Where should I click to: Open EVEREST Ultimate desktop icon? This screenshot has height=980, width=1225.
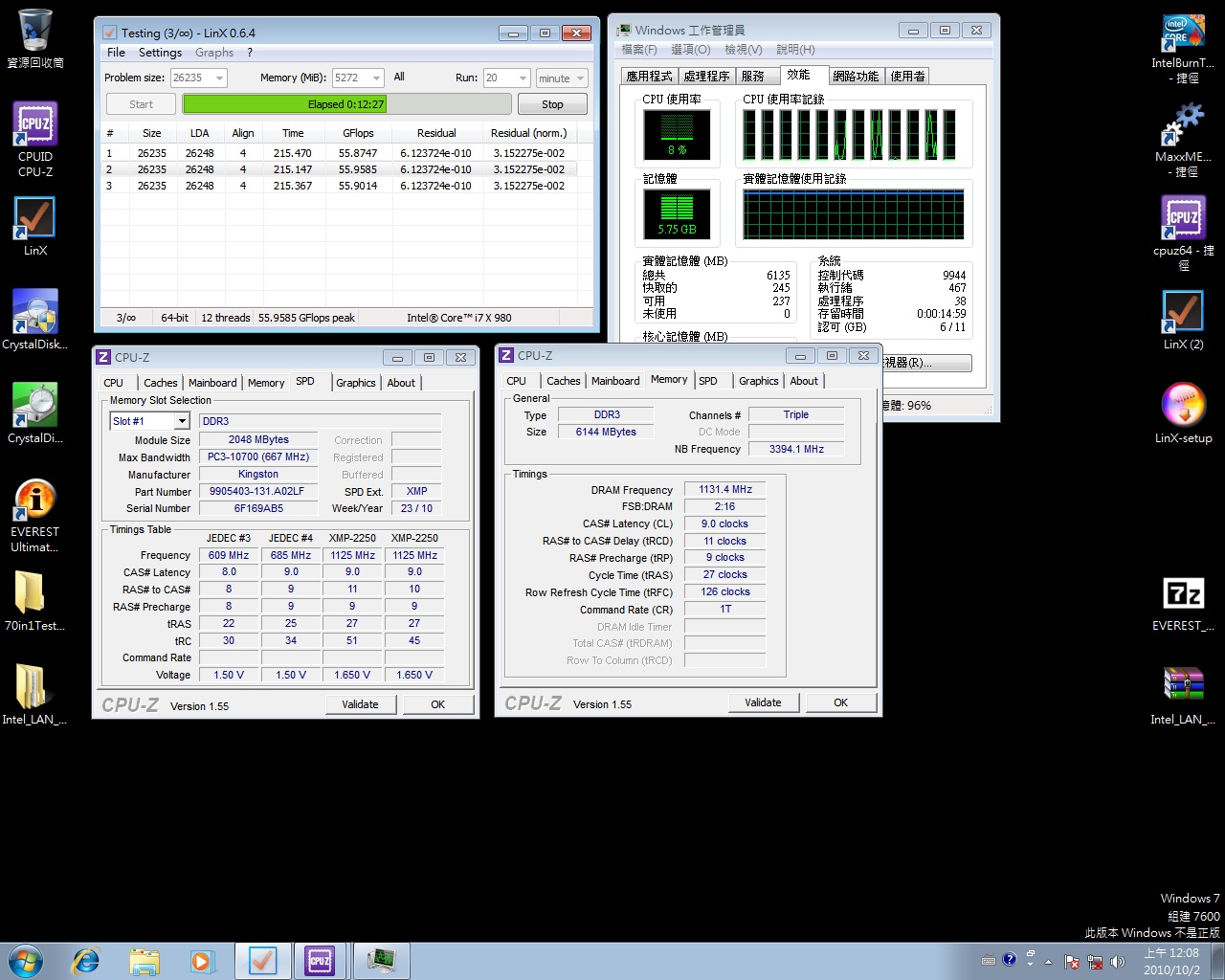34,515
